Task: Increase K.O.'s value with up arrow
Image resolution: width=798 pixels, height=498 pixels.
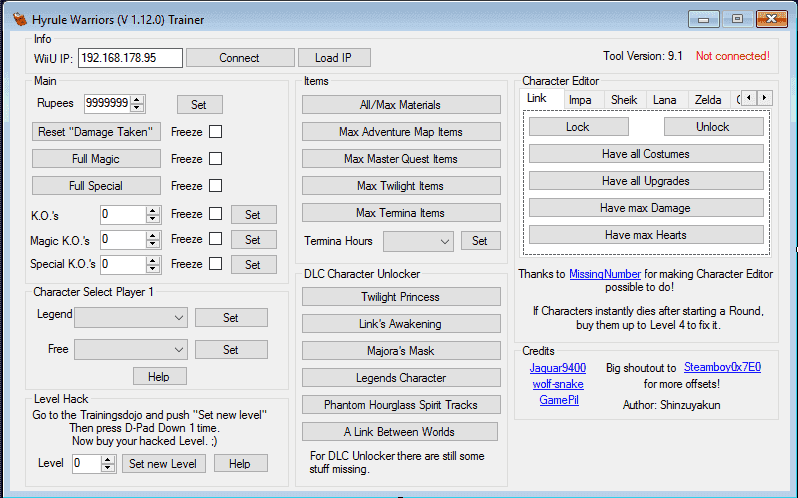Action: point(153,210)
